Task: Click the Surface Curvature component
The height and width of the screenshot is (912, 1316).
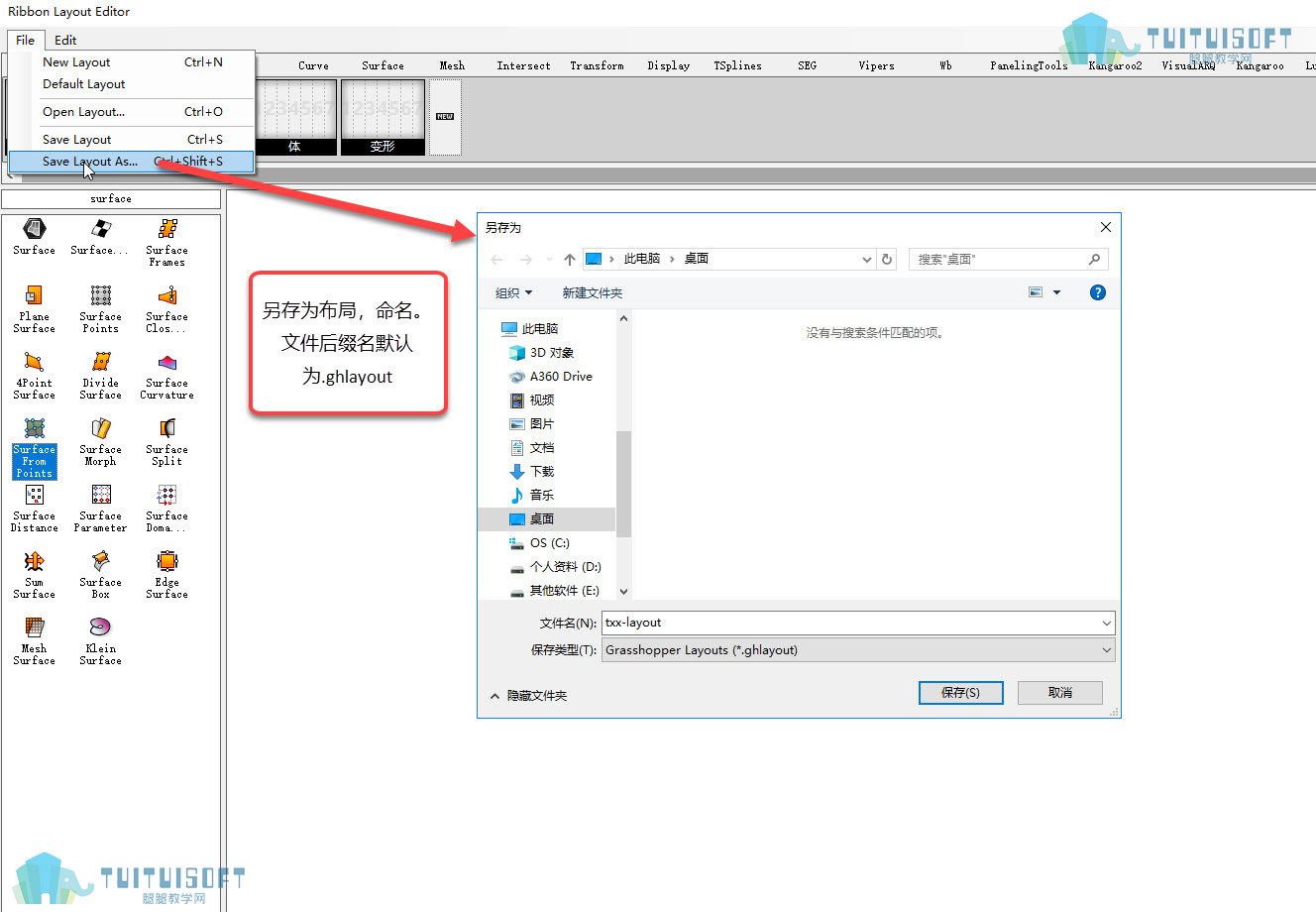Action: (166, 375)
